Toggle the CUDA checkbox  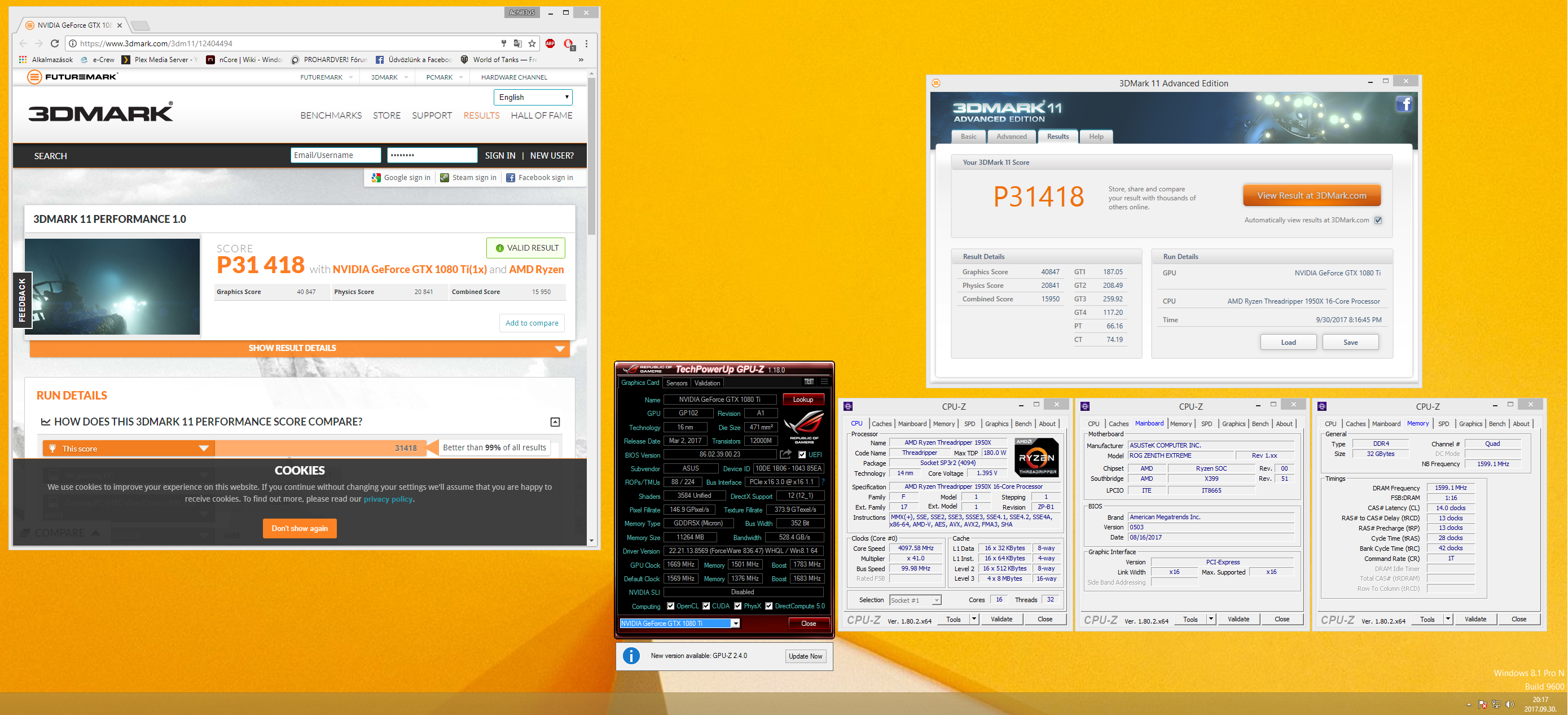click(706, 606)
